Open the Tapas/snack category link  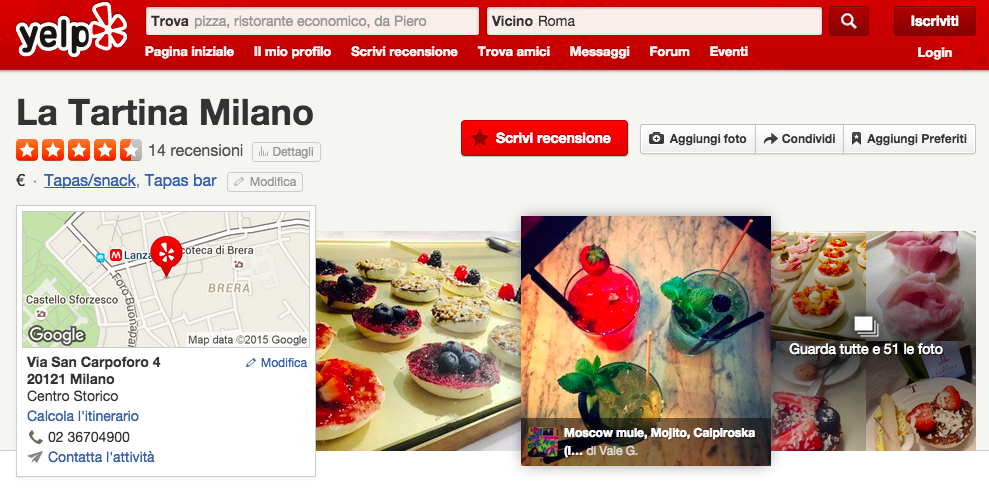pyautogui.click(x=90, y=181)
